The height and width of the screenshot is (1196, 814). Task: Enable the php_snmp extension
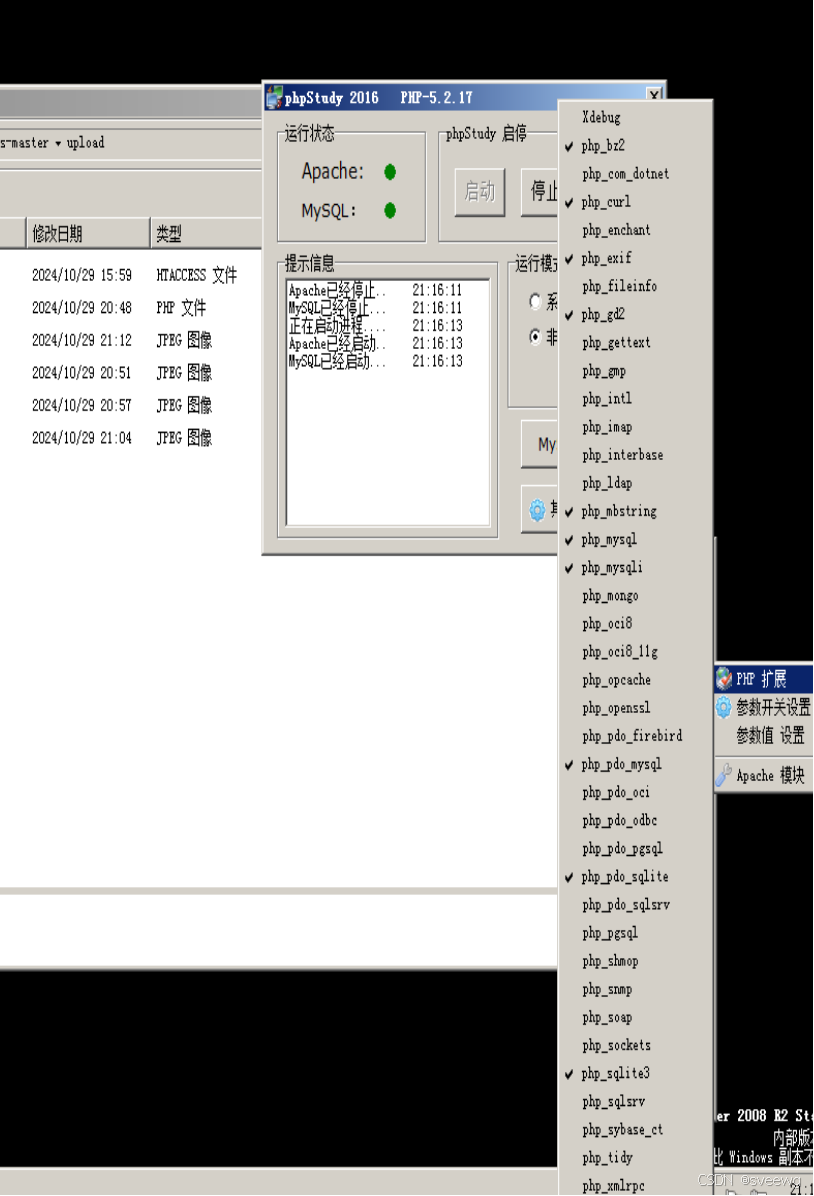coord(636,989)
